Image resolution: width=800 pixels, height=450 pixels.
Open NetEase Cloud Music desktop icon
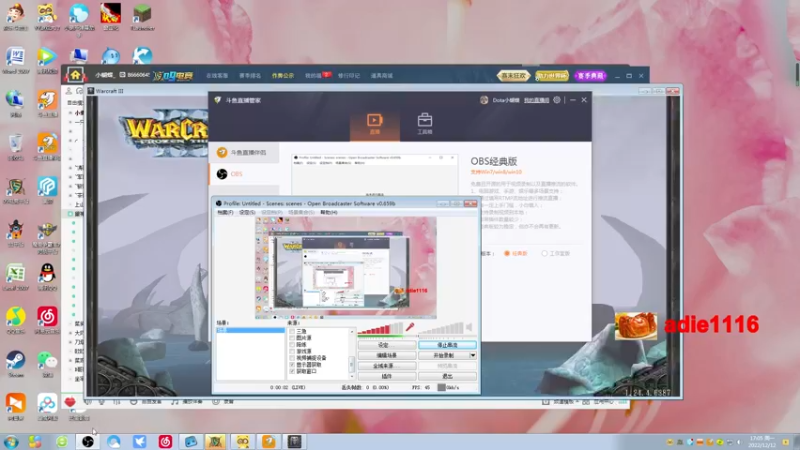47,320
